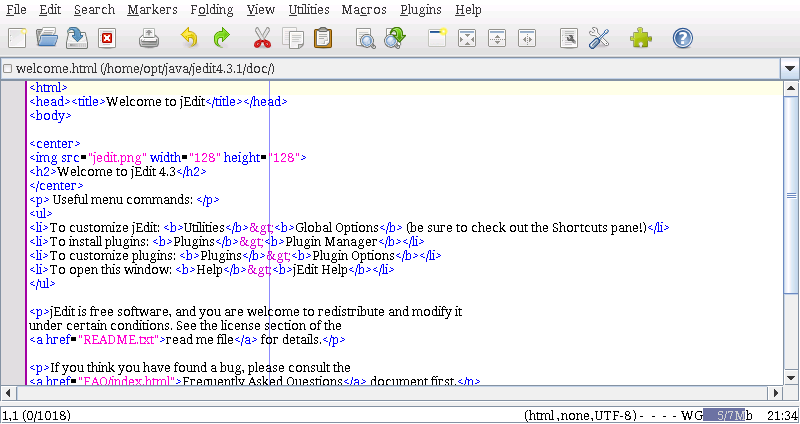Open Plugin Manager via the green puzzle icon
Image resolution: width=800 pixels, height=424 pixels.
click(640, 39)
